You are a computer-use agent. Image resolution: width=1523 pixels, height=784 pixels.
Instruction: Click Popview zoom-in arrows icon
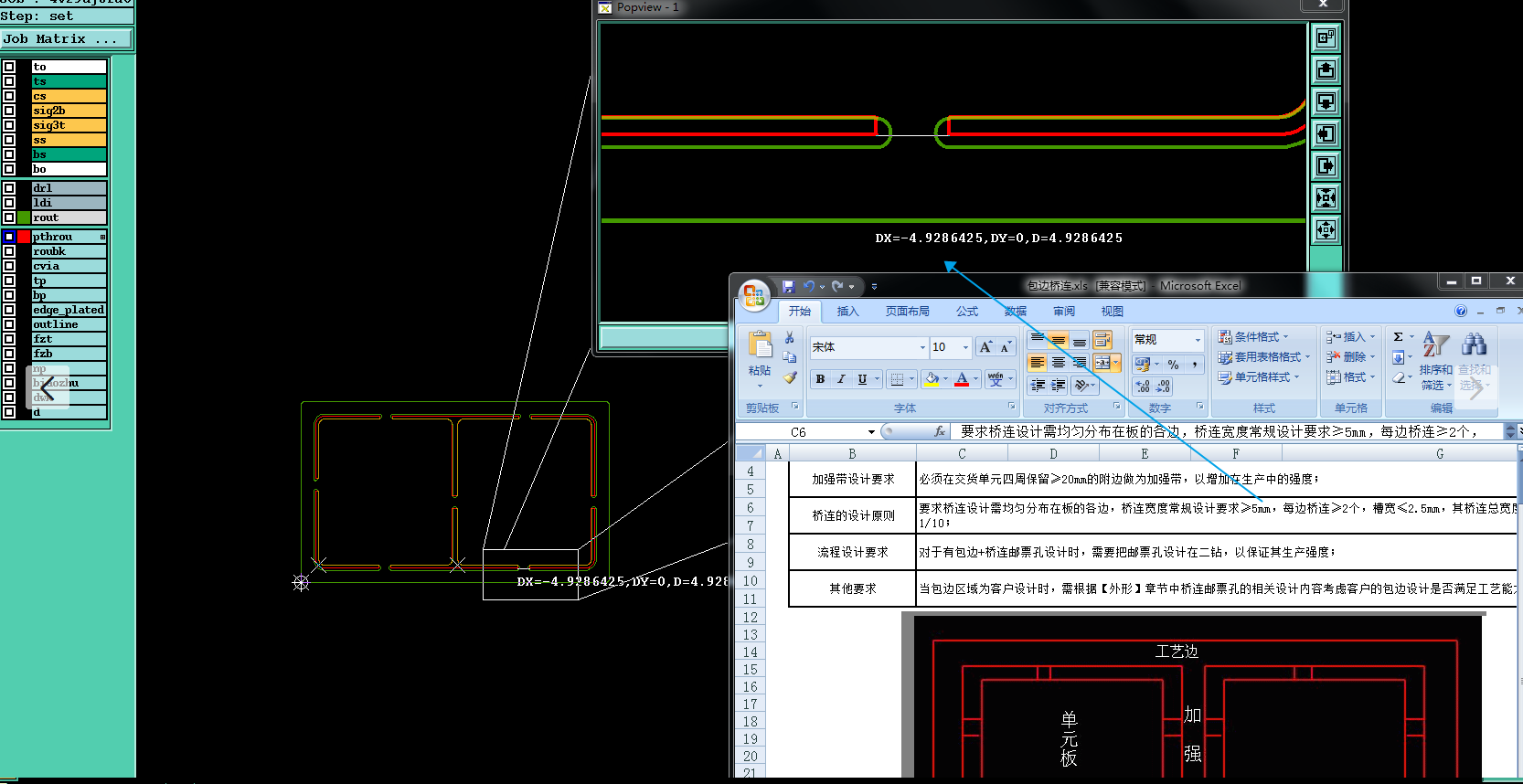(x=1326, y=229)
